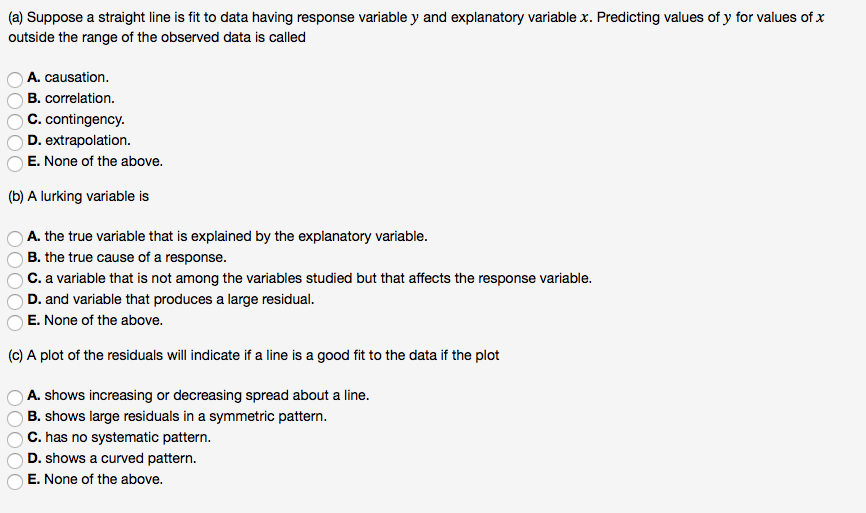Choose E None of the above in part (c)
Image resolution: width=866 pixels, height=513 pixels.
pyautogui.click(x=15, y=482)
